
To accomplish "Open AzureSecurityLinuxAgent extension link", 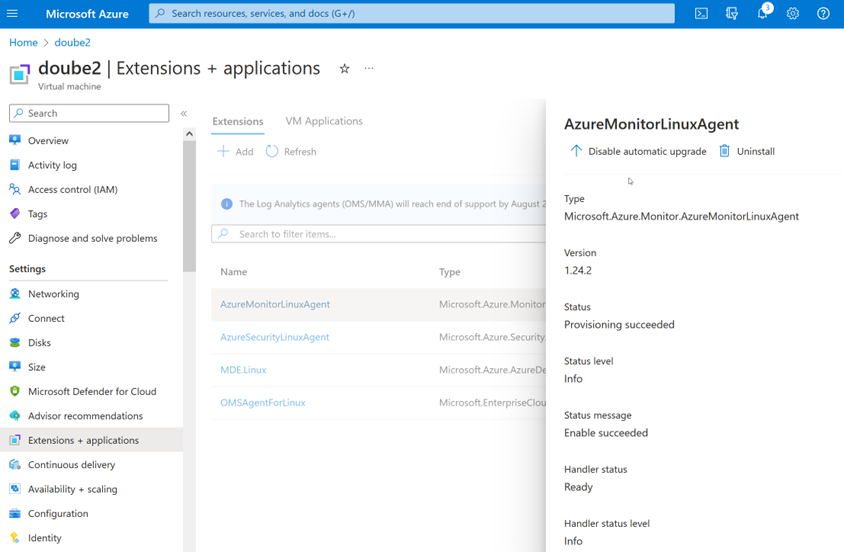I will coord(275,337).
